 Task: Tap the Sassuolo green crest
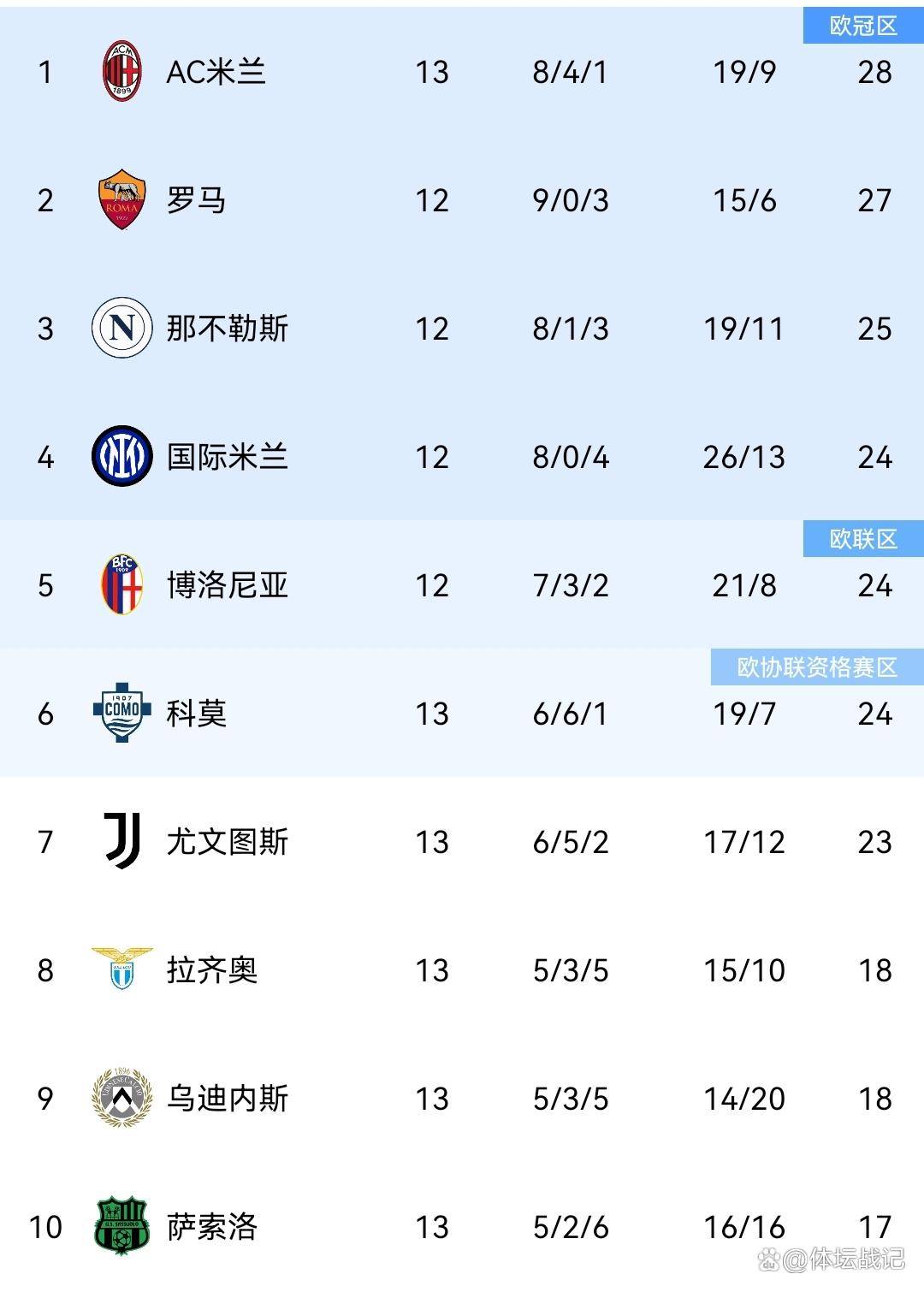[121, 1225]
